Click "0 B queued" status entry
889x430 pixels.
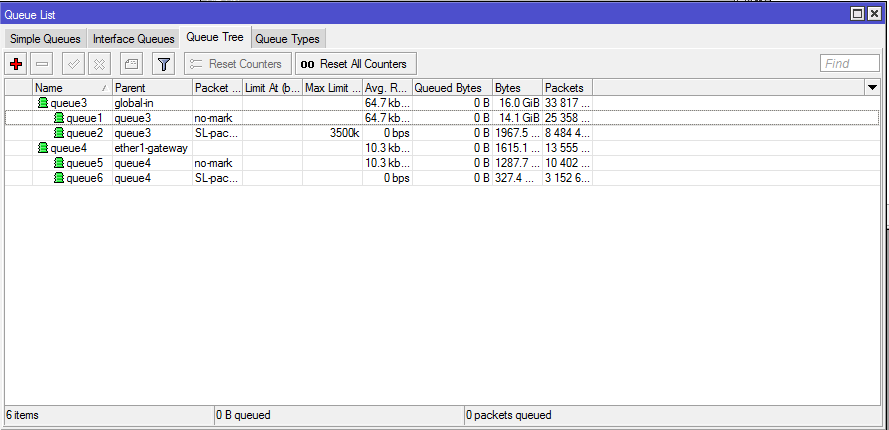[x=243, y=415]
